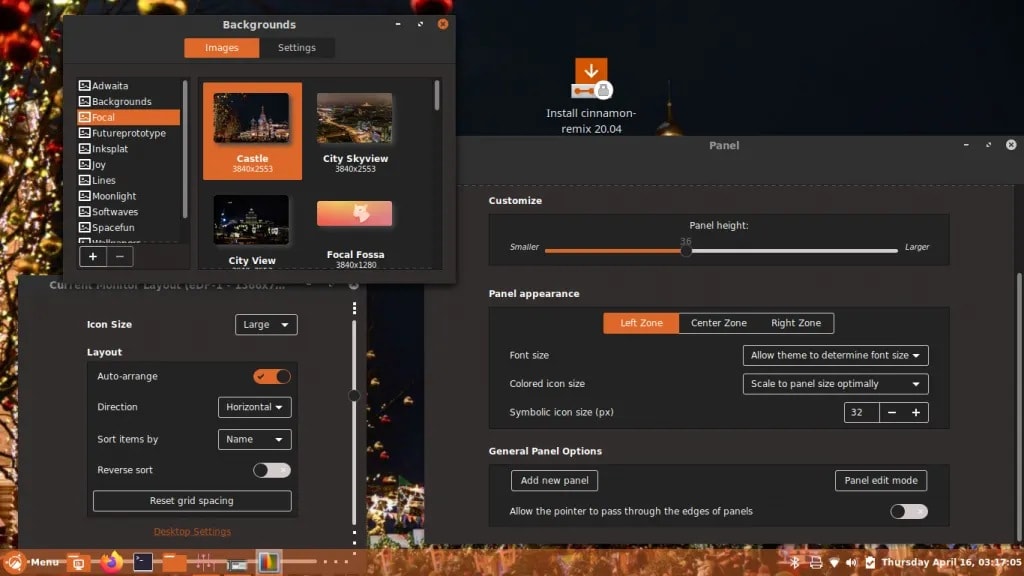The height and width of the screenshot is (576, 1024).
Task: Expand the Font size dropdown
Action: point(835,355)
